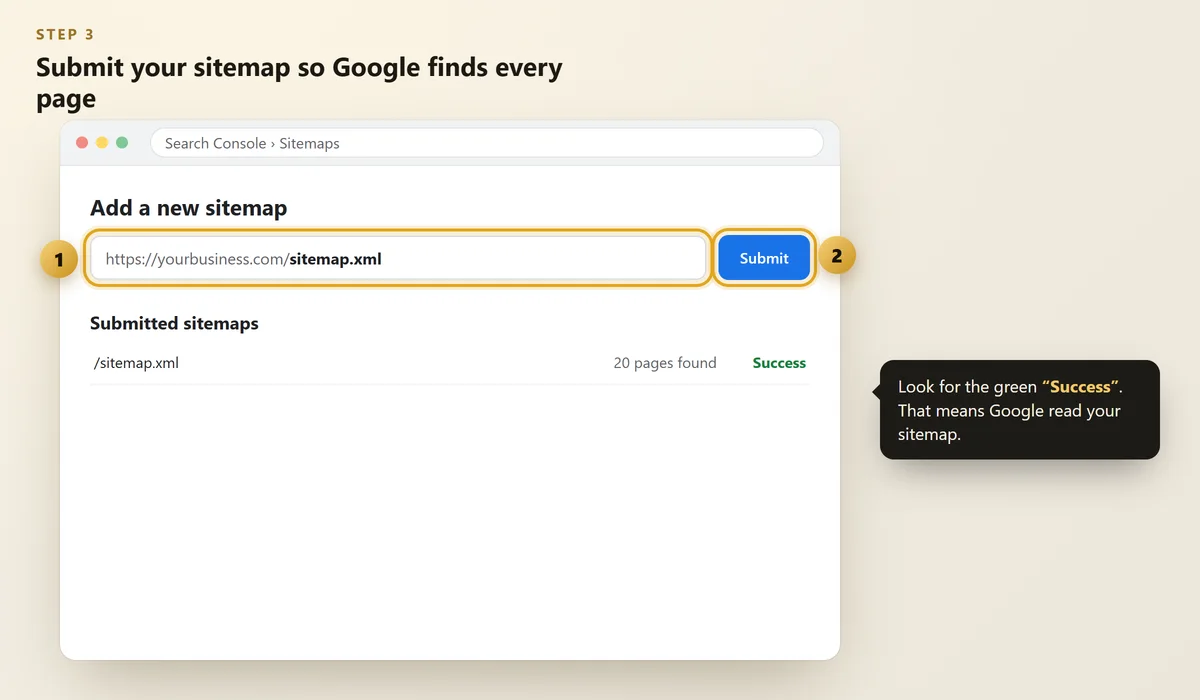Click the yellow minimize window dot
The width and height of the screenshot is (1200, 700).
(x=102, y=143)
